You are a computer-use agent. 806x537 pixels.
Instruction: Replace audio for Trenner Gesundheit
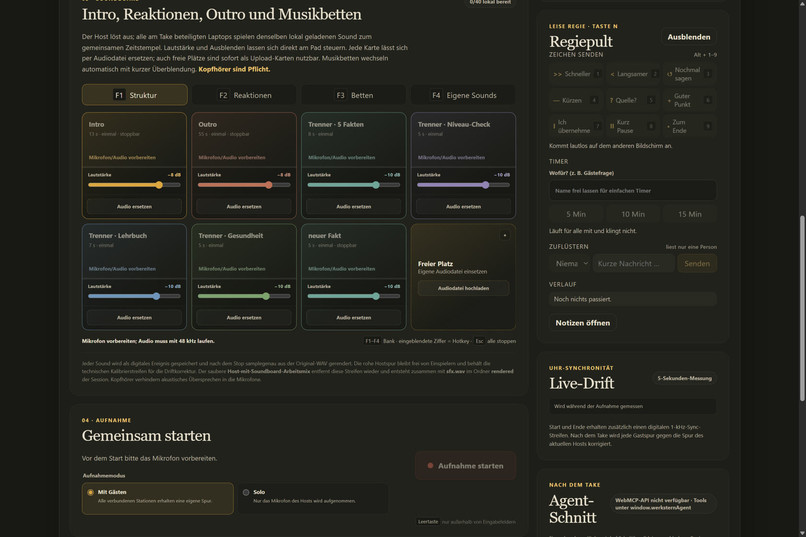(x=244, y=318)
